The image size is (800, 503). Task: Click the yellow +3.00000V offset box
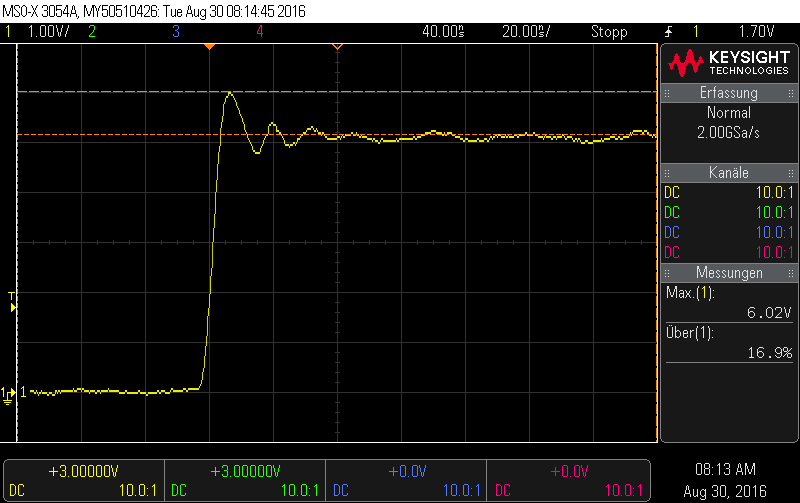[84, 481]
